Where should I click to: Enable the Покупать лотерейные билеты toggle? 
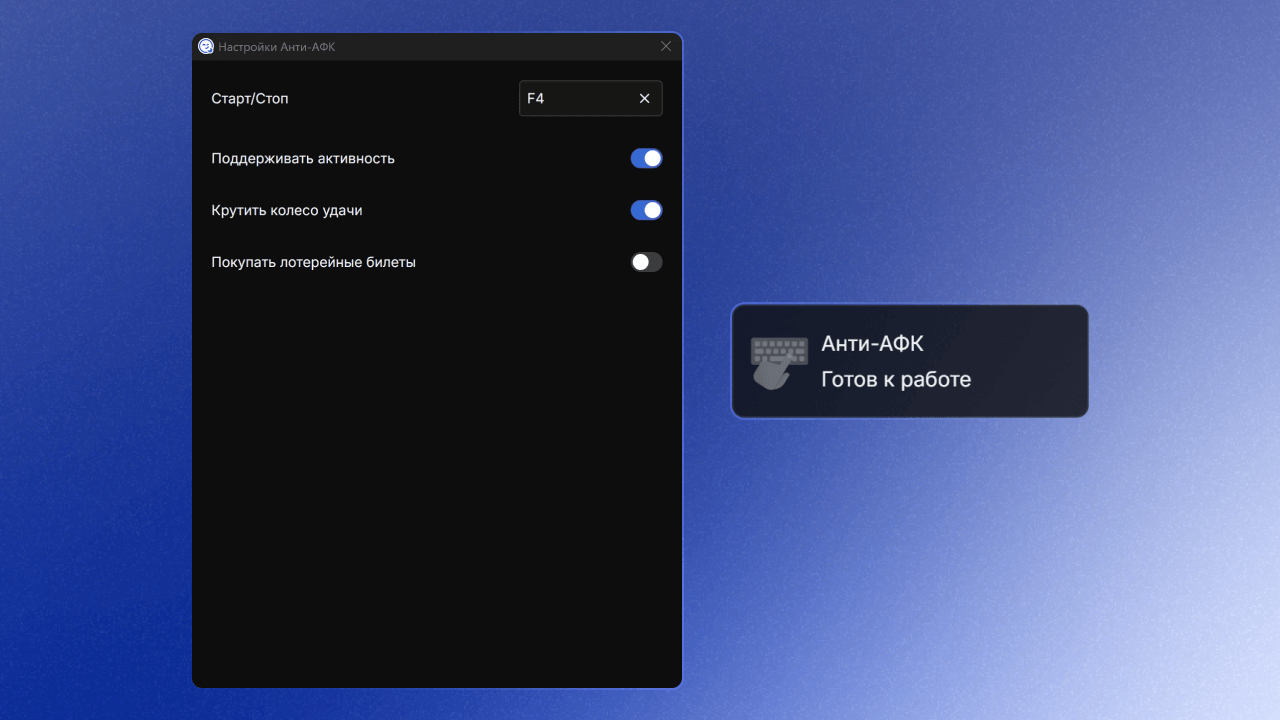[x=646, y=262]
